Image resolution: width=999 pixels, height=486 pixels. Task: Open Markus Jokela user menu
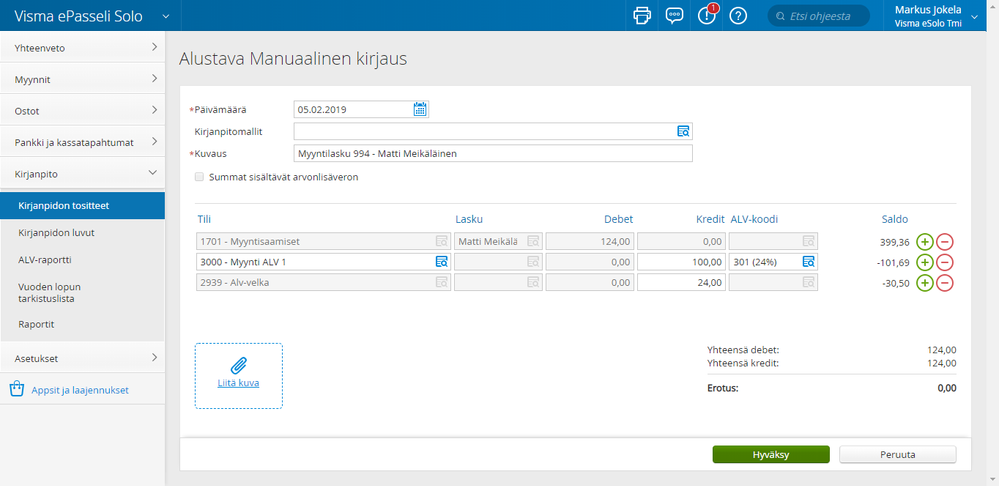click(x=975, y=16)
